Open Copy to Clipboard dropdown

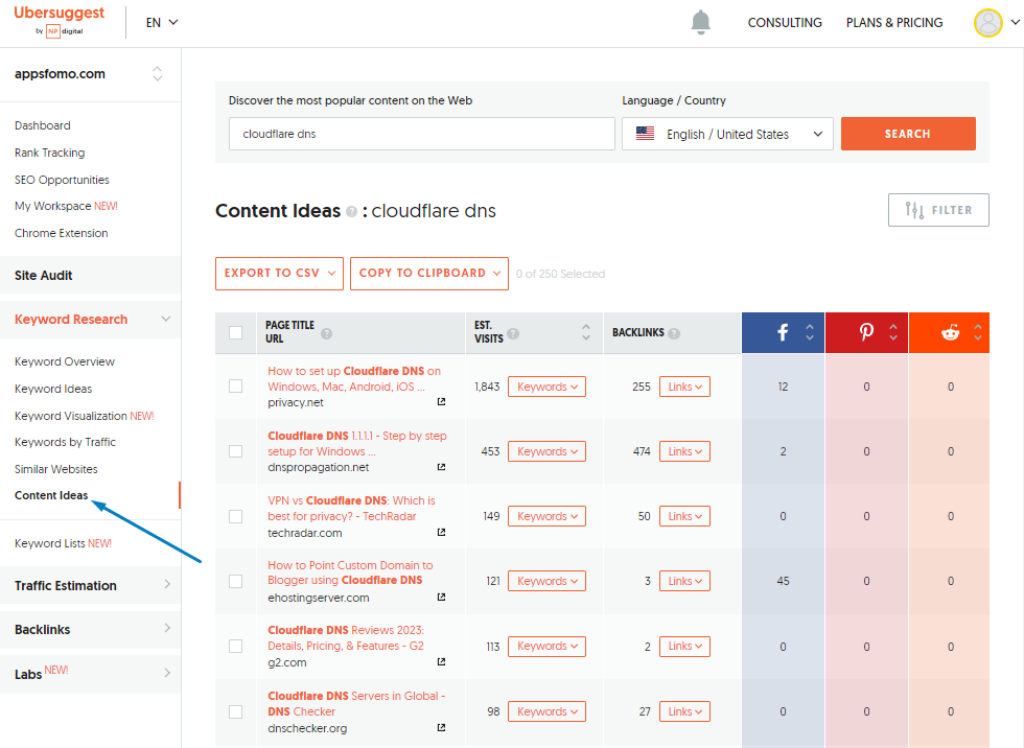tap(429, 273)
